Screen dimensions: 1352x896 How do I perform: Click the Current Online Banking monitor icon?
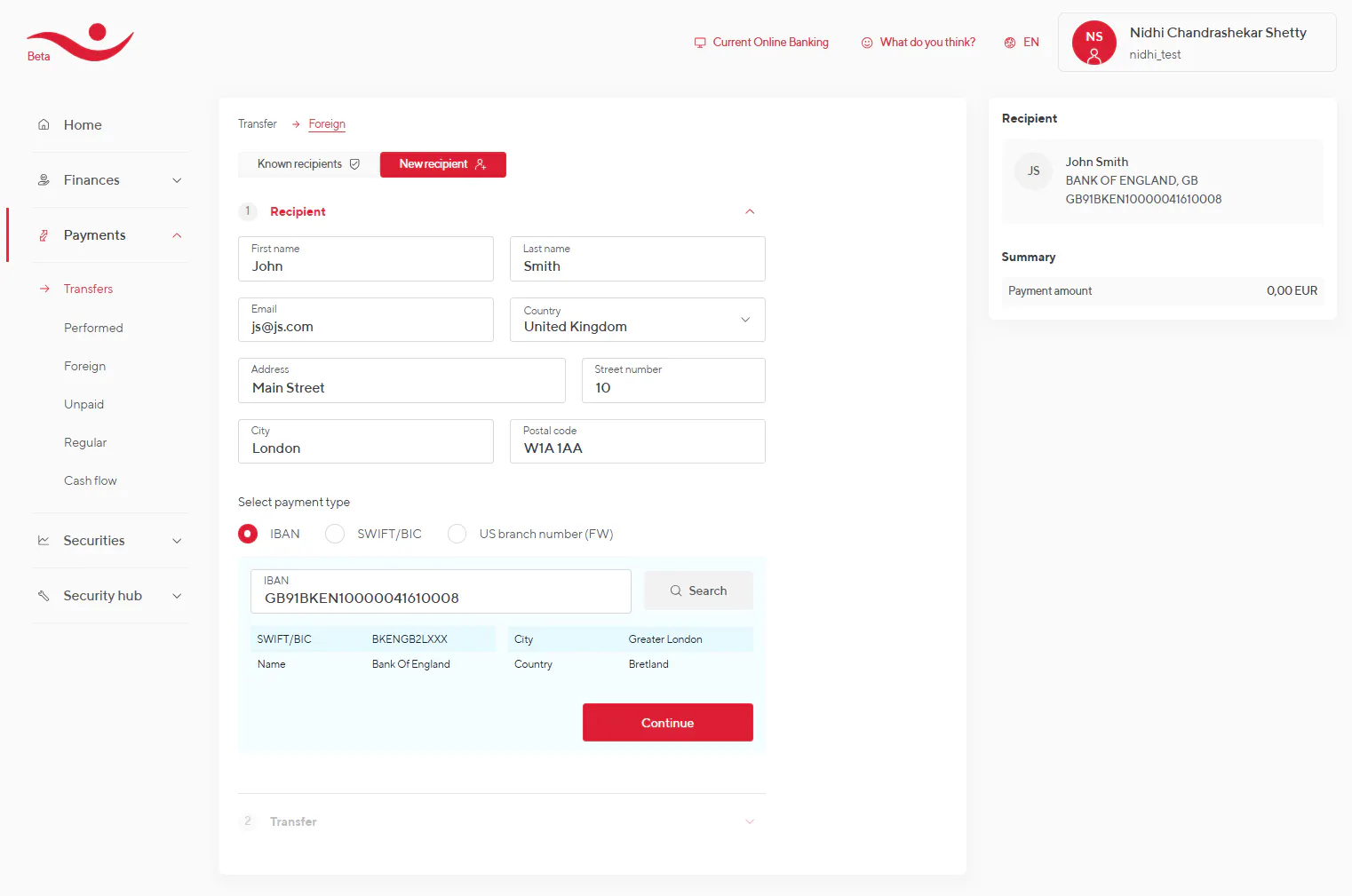coord(700,43)
